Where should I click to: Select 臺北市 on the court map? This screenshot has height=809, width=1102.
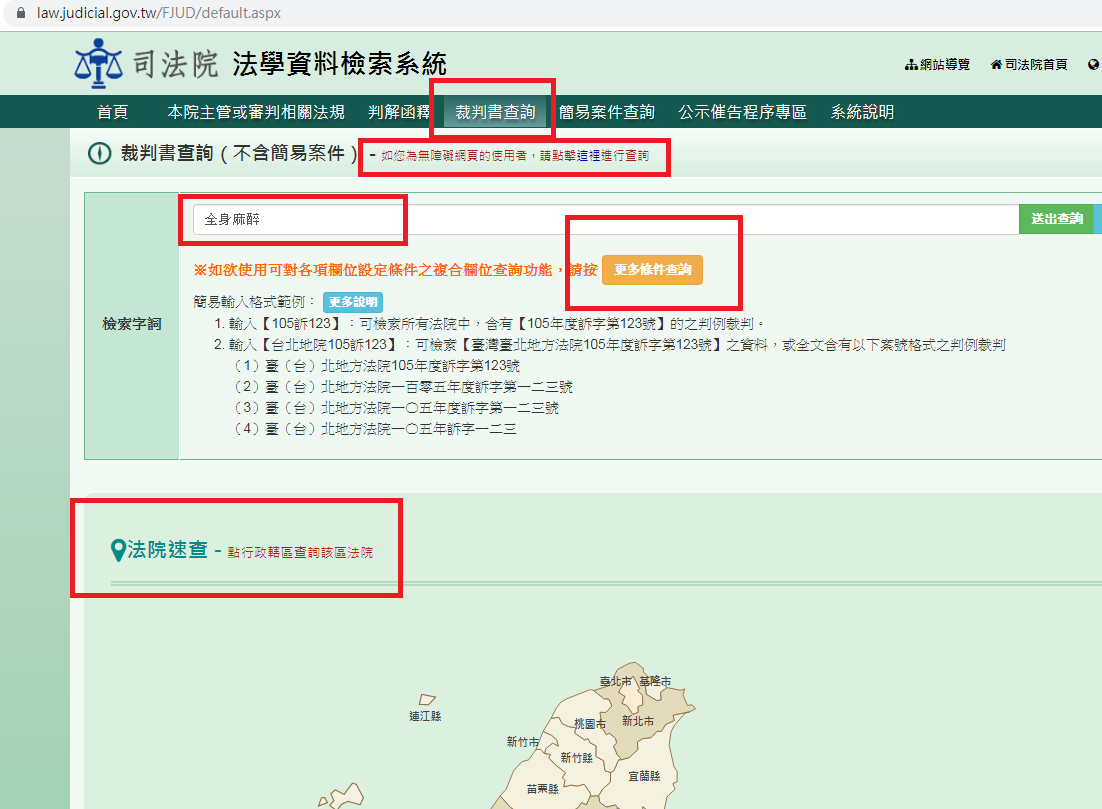(616, 681)
